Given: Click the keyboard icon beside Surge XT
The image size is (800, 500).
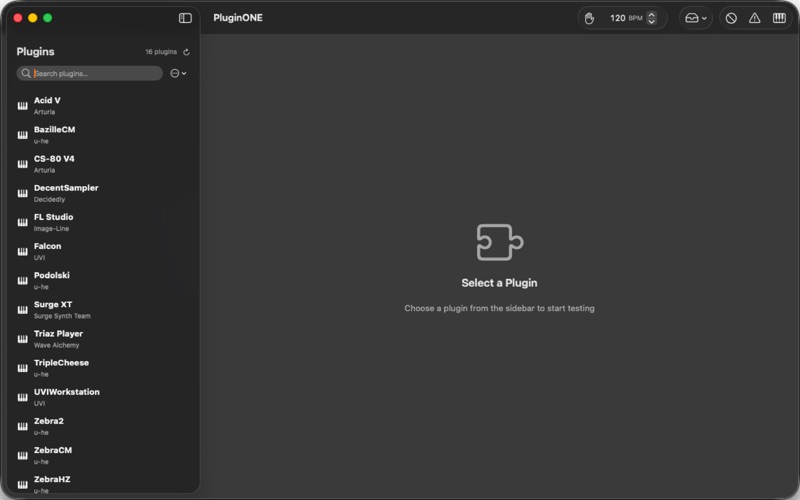Looking at the screenshot, I should (22, 309).
